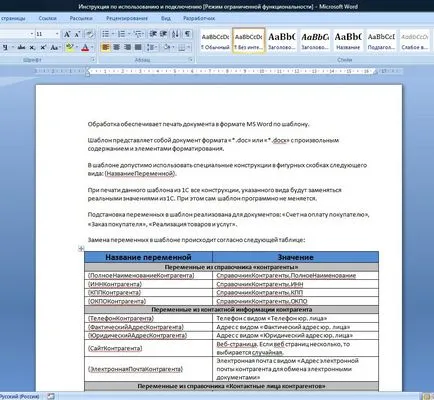Screen dimensions: 434x400
Task: Toggle the show paragraph marks button
Action: point(188,34)
